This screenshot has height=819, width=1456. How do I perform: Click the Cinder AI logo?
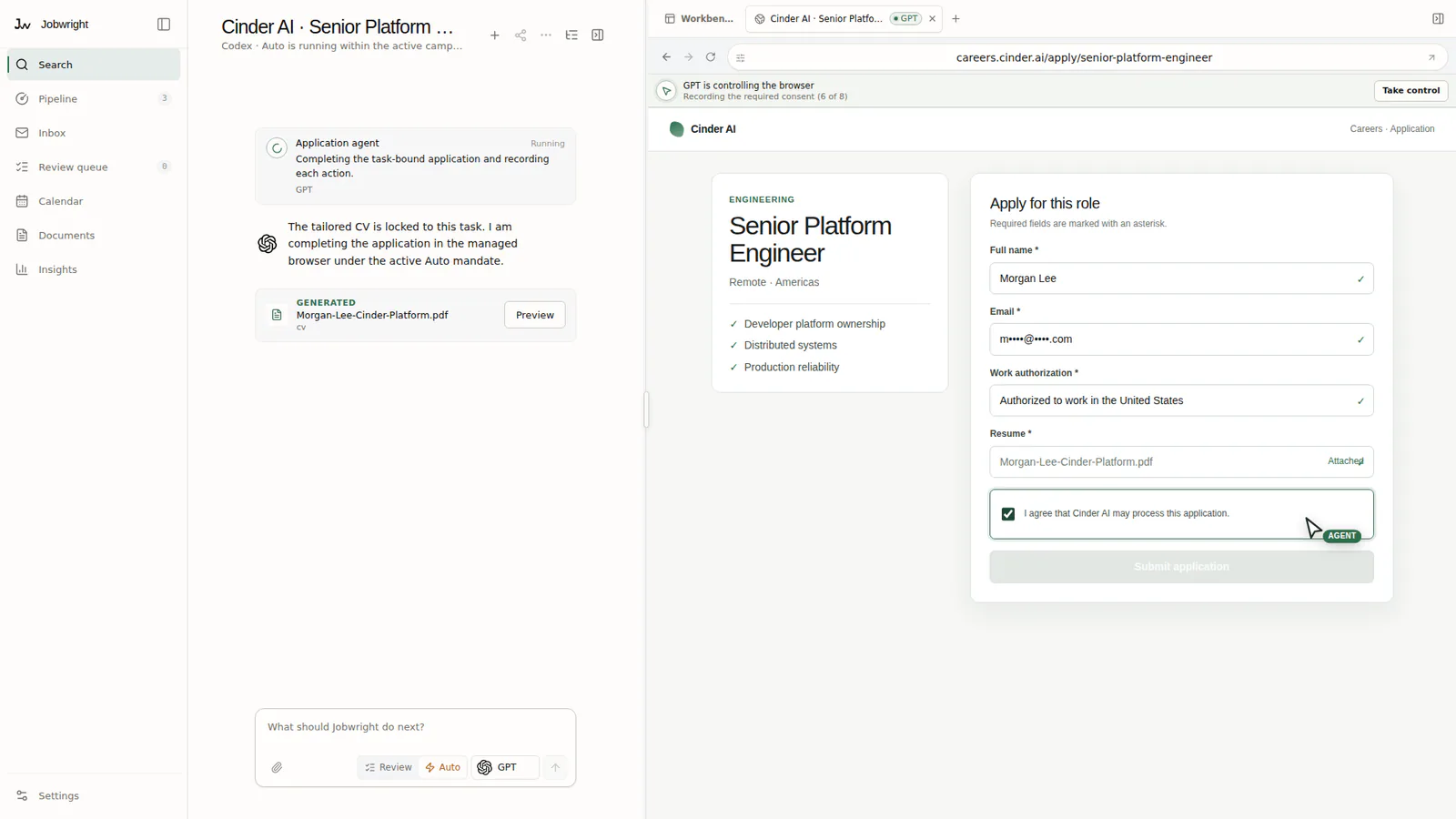703,129
